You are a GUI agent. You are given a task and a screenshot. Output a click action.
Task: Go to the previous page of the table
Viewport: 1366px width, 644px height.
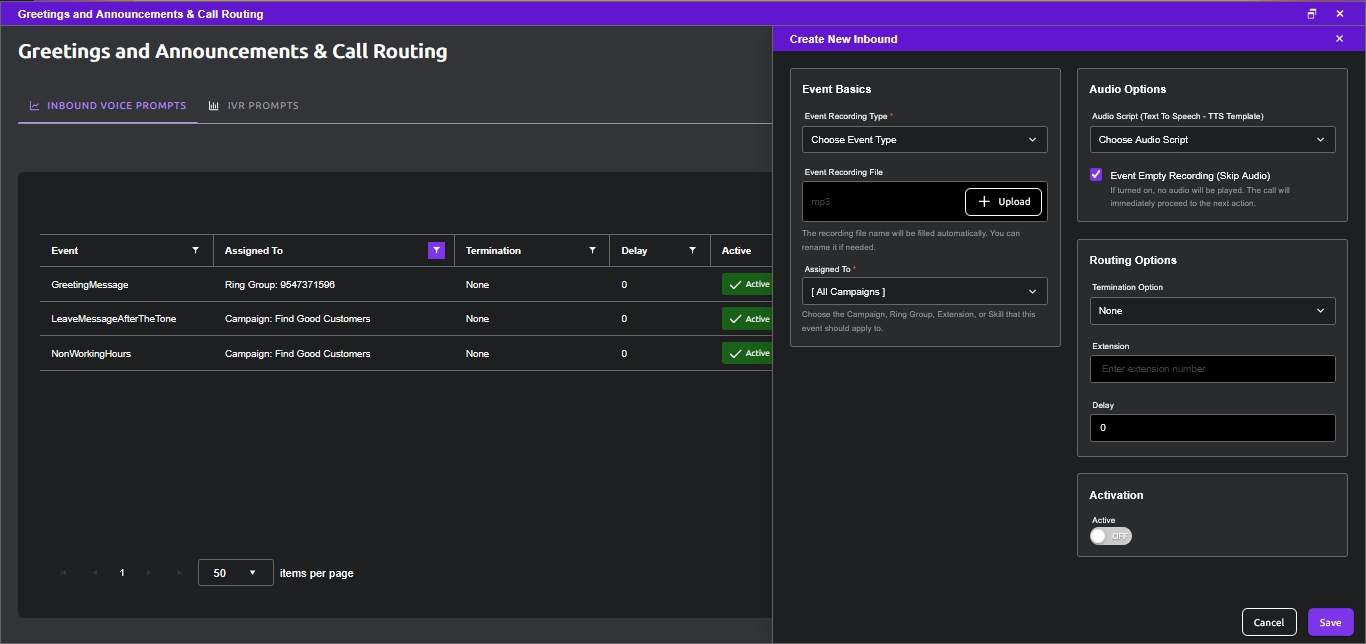tap(95, 573)
